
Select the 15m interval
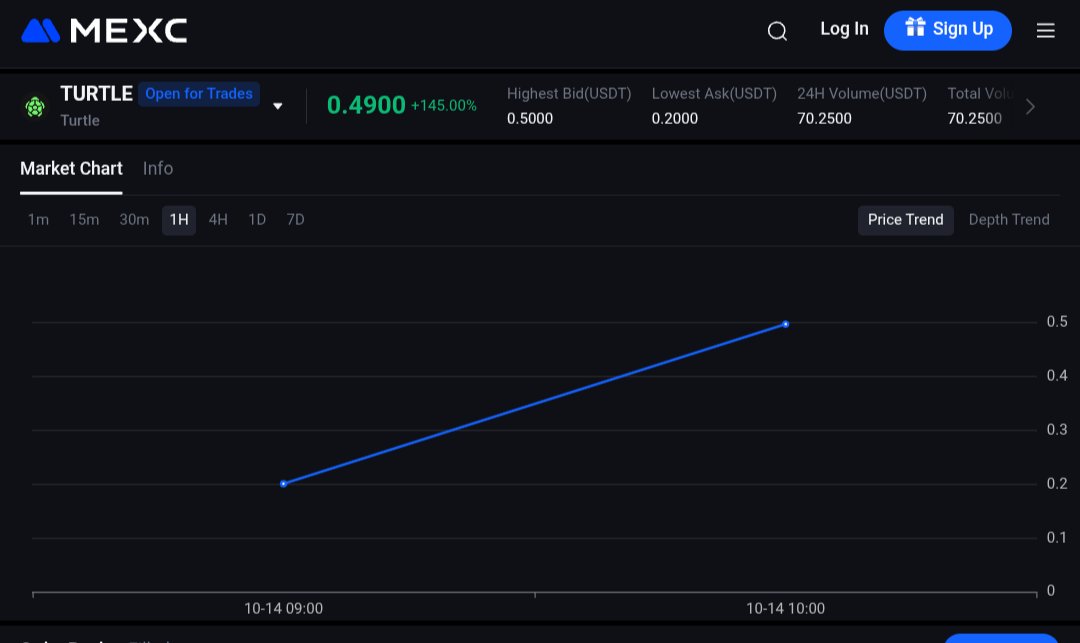click(84, 220)
